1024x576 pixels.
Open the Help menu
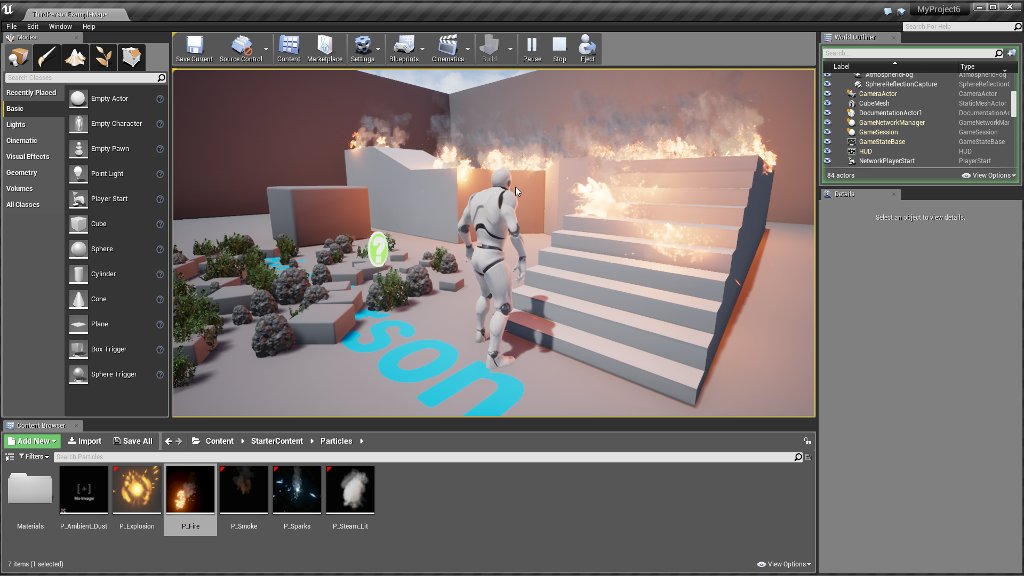[89, 27]
